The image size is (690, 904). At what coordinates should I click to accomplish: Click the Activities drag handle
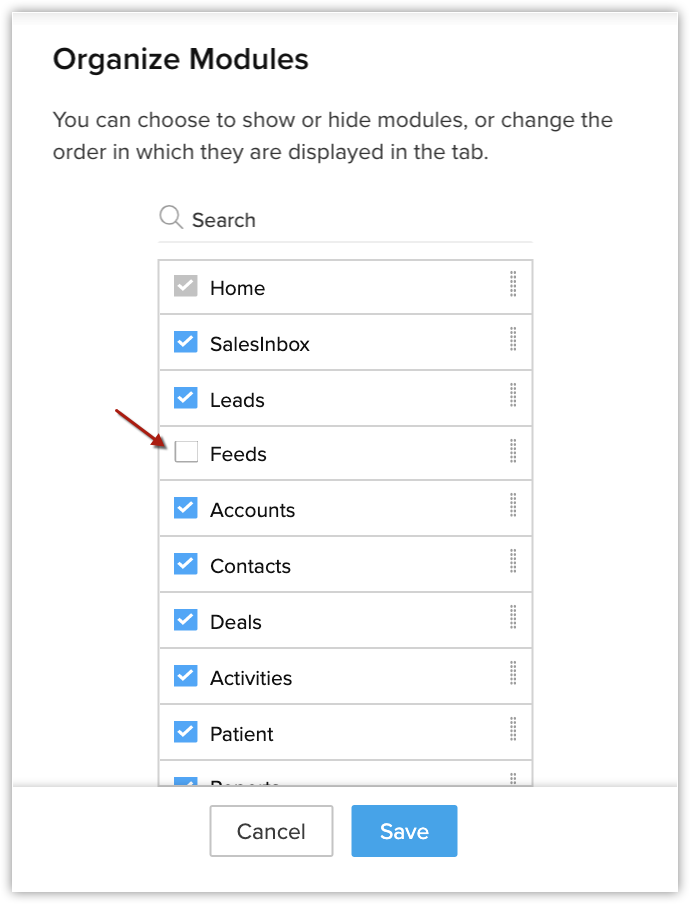tap(513, 674)
